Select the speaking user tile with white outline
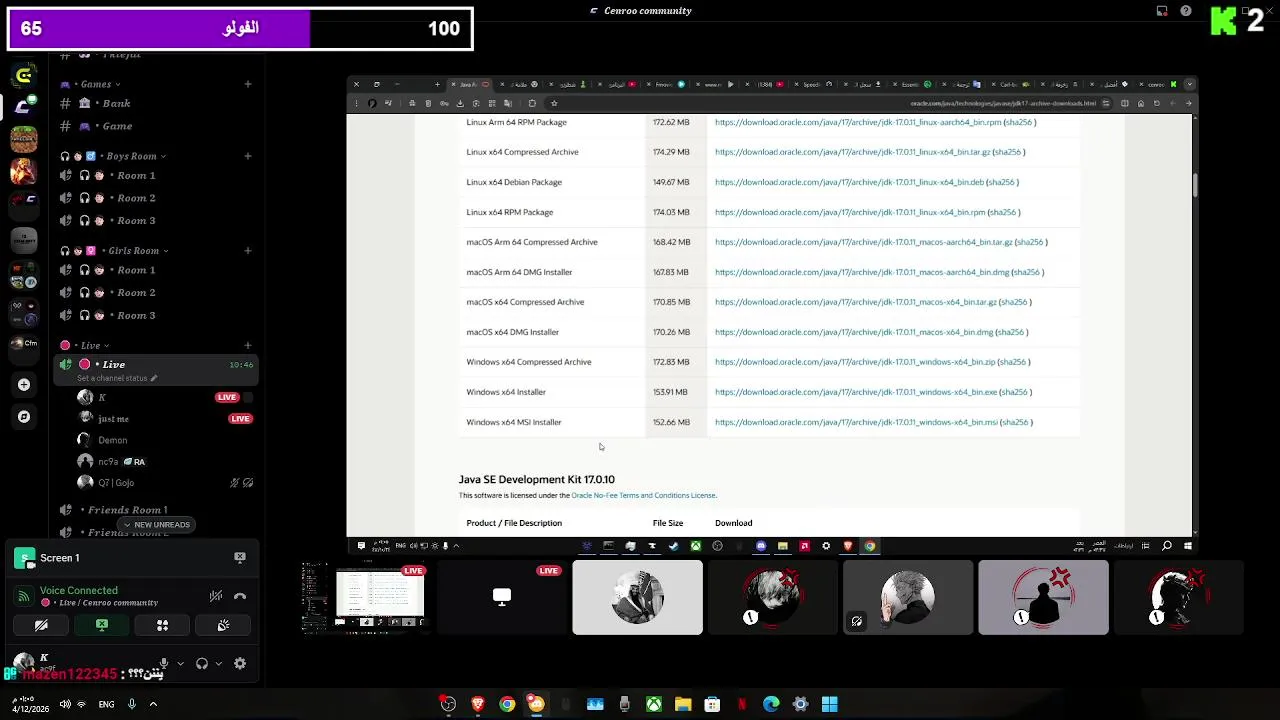Image resolution: width=1280 pixels, height=720 pixels. (637, 598)
